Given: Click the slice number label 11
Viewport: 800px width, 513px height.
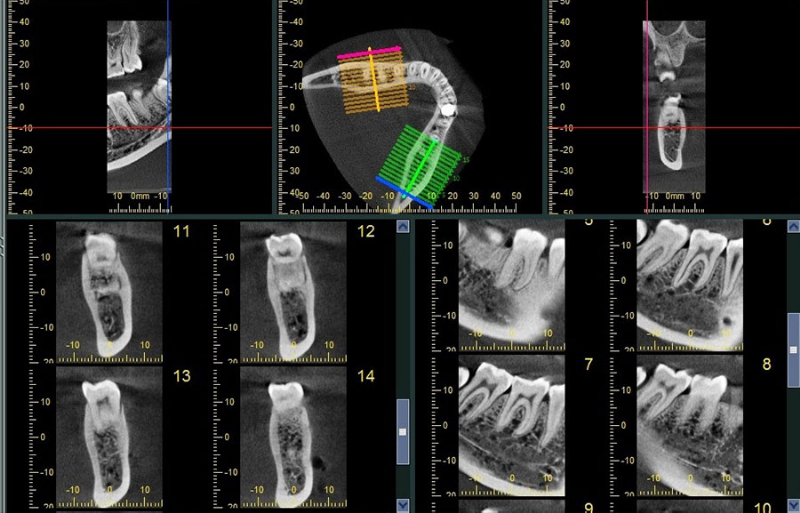Looking at the screenshot, I should pos(182,232).
